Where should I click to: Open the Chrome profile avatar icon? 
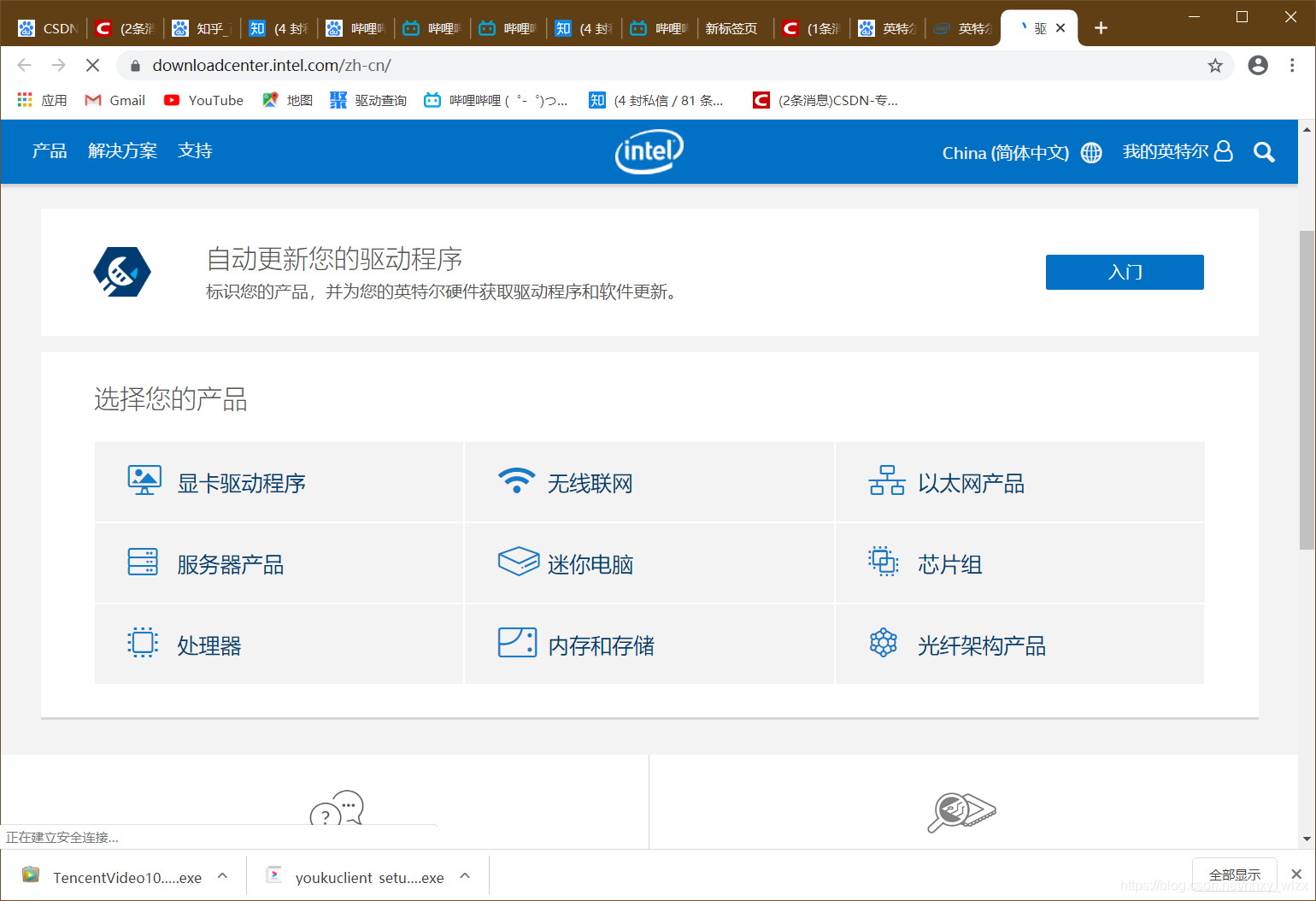(1258, 65)
